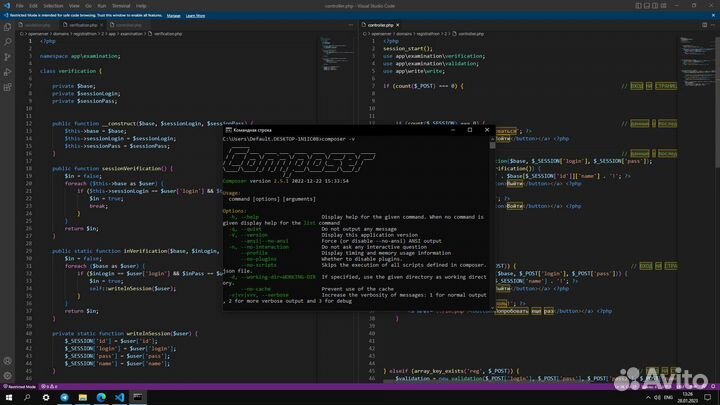Image resolution: width=720 pixels, height=405 pixels.
Task: Select controller.php tab in right group
Action: [380, 25]
